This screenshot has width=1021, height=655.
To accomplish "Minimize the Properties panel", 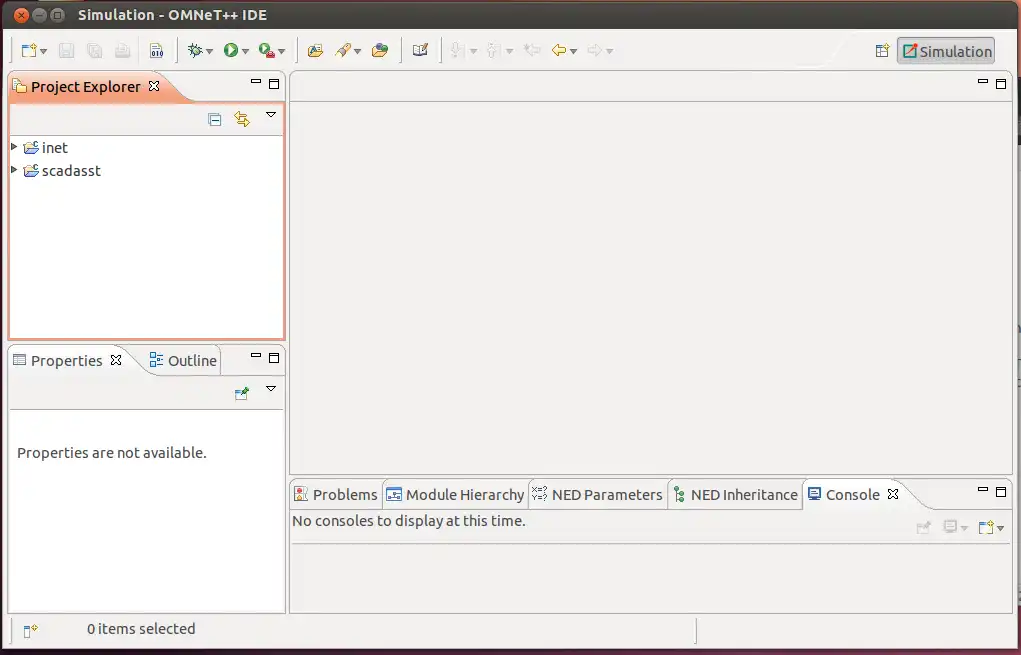I will (256, 356).
